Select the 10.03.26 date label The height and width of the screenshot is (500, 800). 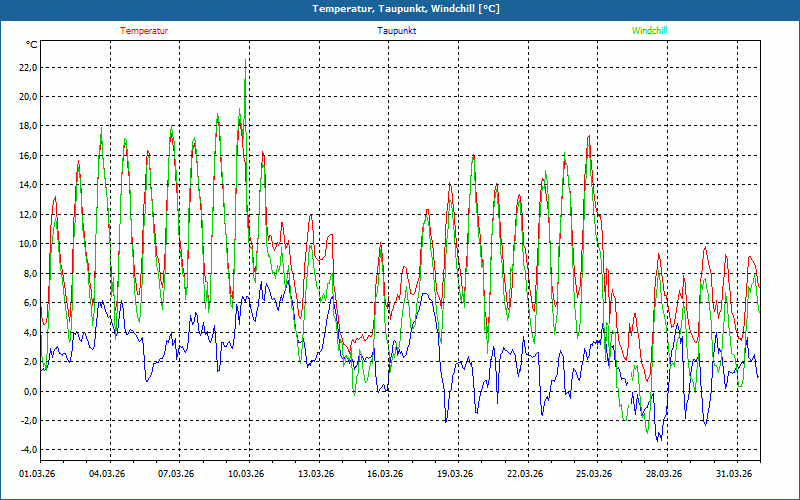pyautogui.click(x=246, y=474)
